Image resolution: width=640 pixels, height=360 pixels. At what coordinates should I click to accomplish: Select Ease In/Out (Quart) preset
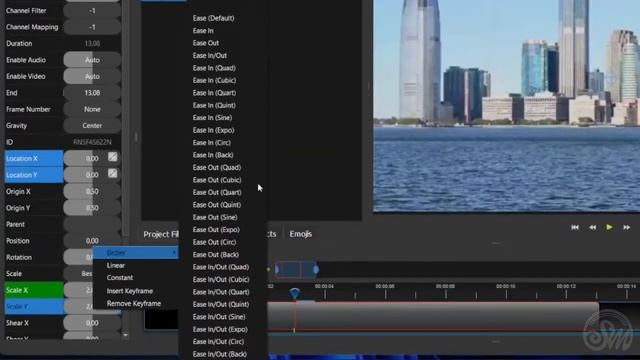pyautogui.click(x=221, y=292)
